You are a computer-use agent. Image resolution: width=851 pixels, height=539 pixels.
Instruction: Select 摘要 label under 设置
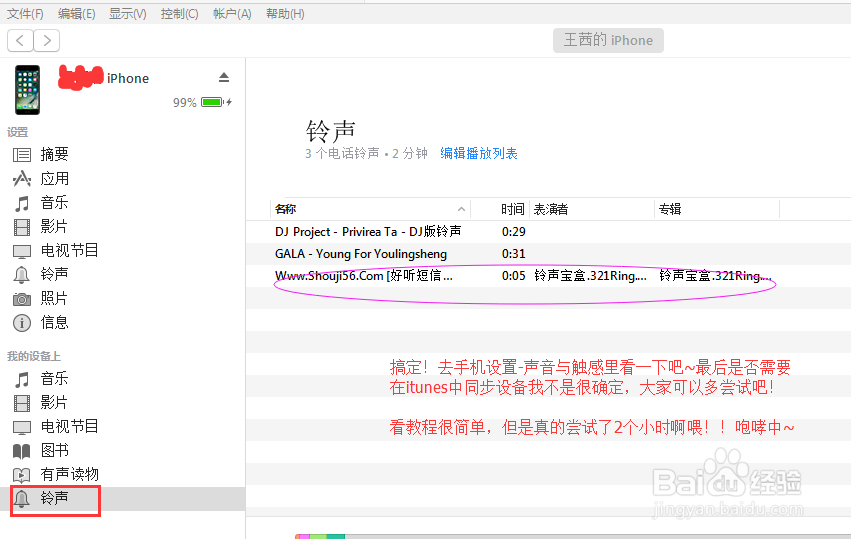pos(54,154)
